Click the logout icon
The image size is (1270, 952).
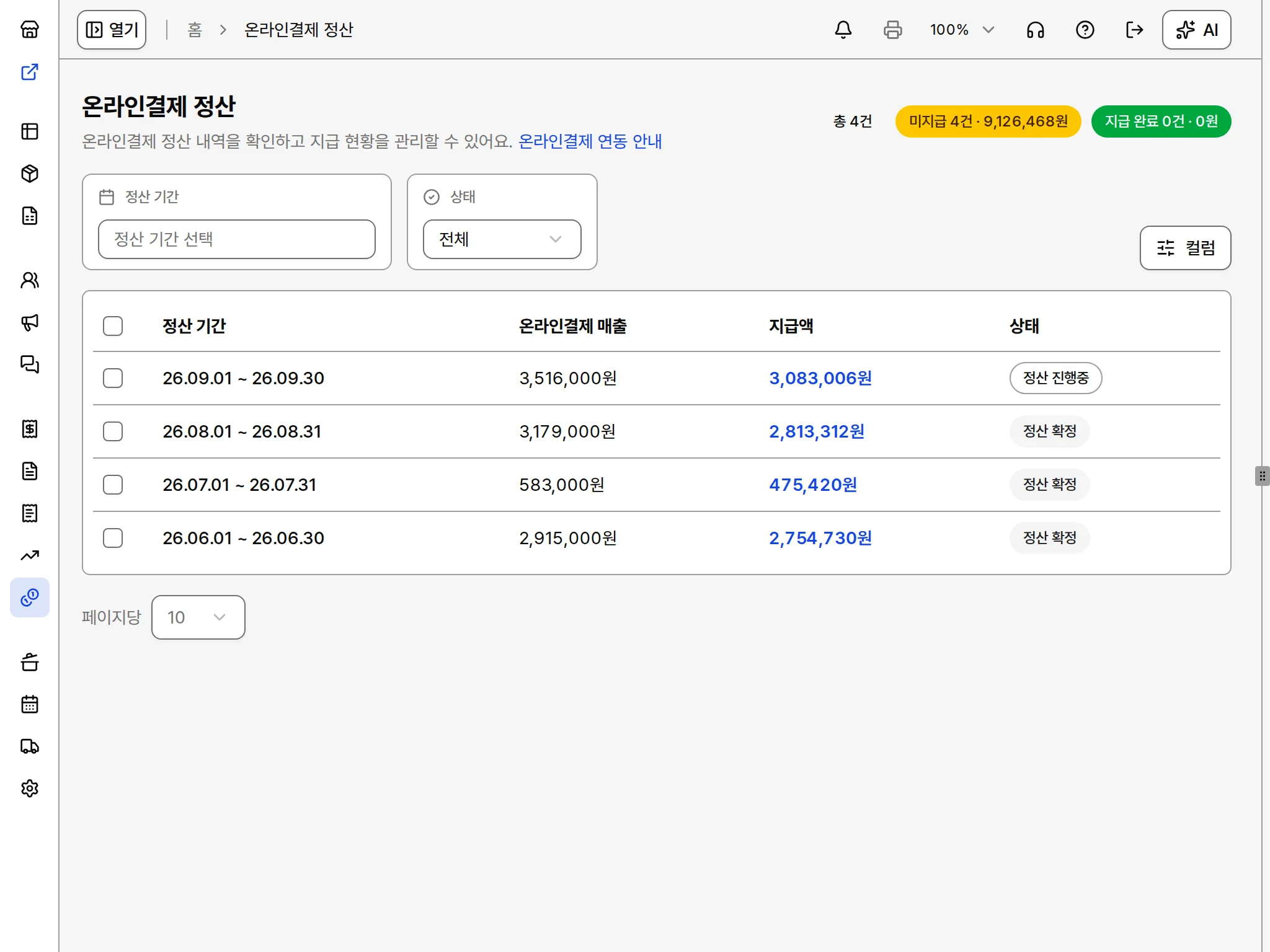tap(1135, 30)
